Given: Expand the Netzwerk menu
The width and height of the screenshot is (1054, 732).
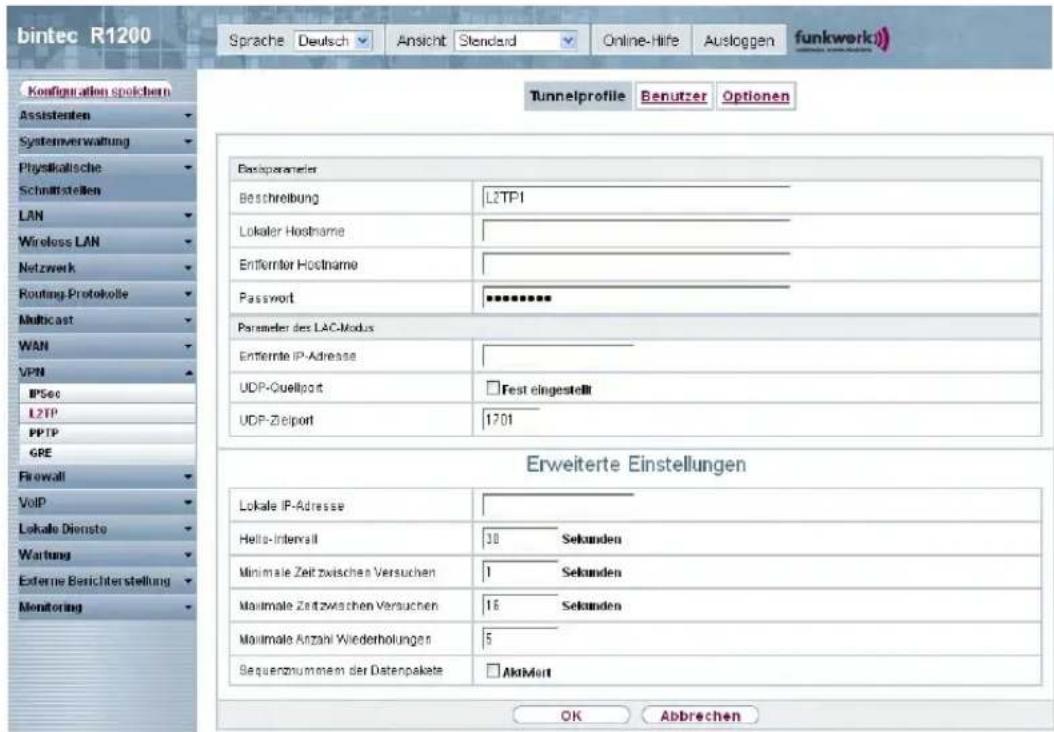Looking at the screenshot, I should (106, 268).
